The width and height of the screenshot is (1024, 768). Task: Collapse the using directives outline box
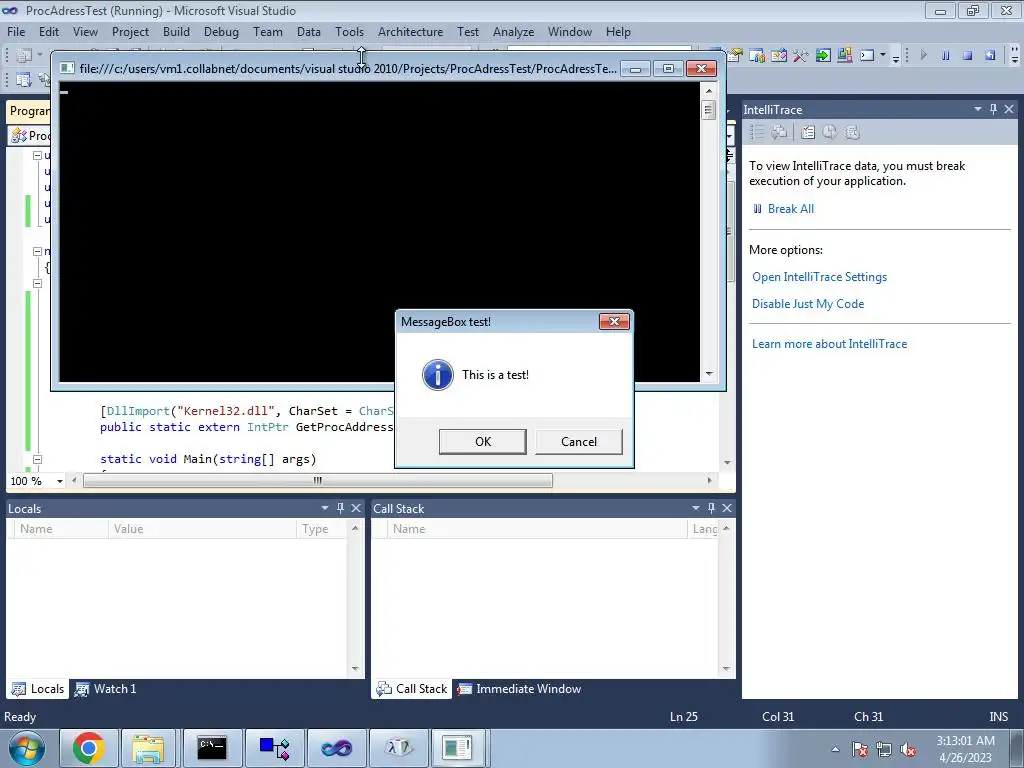(x=37, y=155)
